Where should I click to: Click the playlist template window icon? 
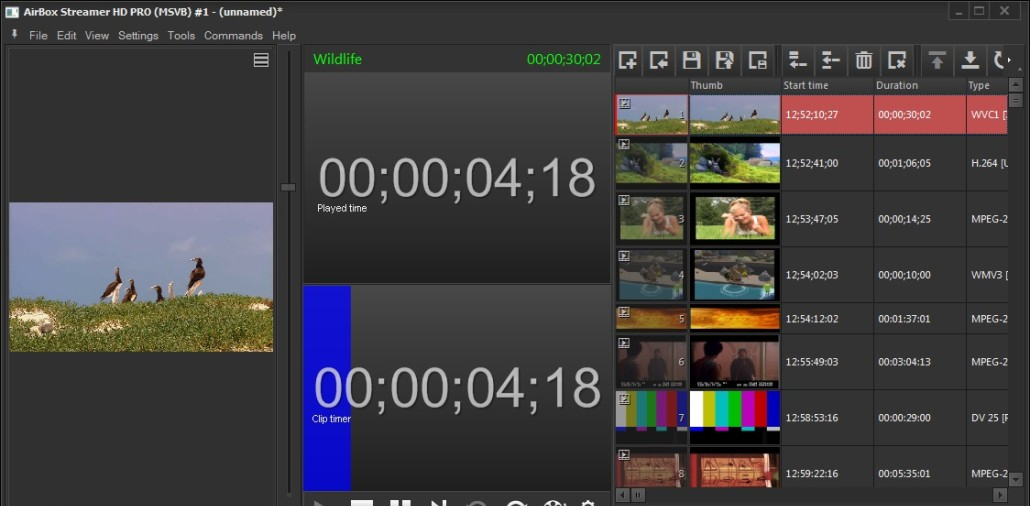click(x=757, y=60)
